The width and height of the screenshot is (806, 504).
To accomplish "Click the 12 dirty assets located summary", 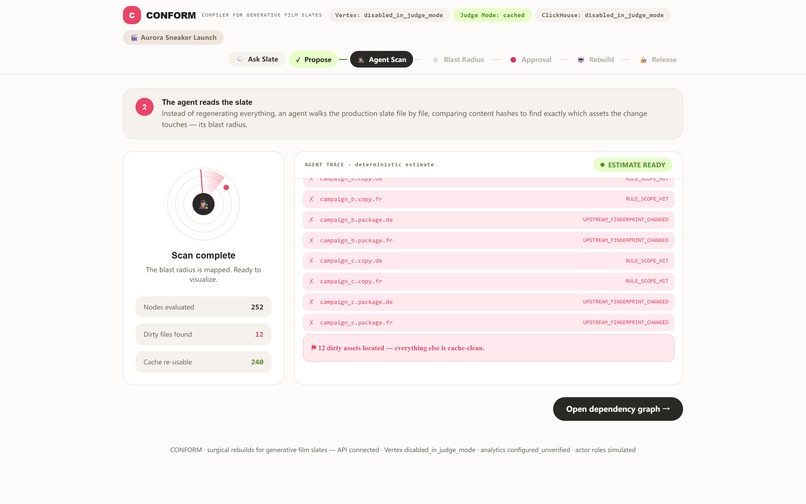I will click(x=488, y=348).
